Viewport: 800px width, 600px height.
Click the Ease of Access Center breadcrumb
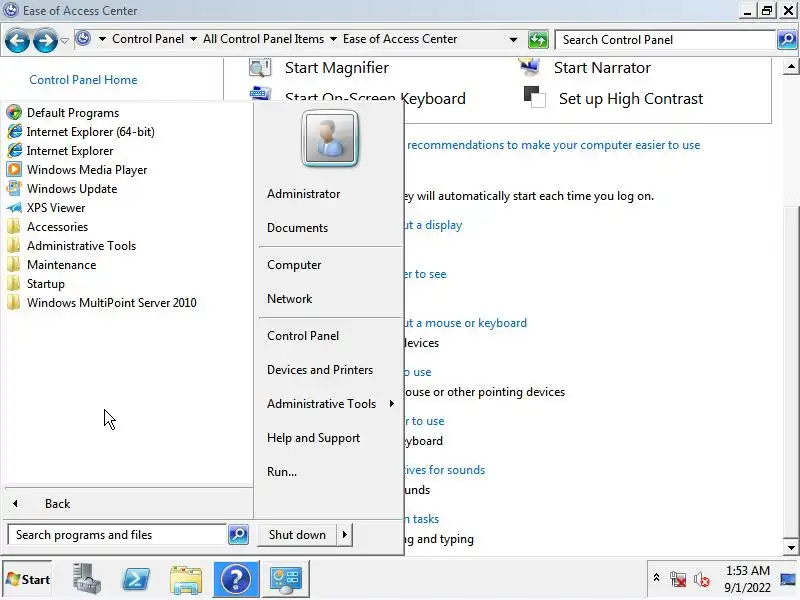399,39
